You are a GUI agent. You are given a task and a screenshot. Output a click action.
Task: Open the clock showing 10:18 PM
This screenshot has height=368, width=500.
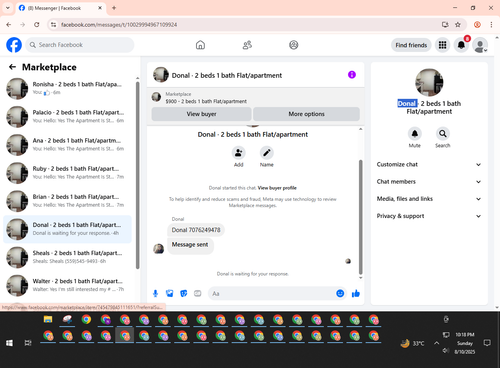click(x=465, y=343)
